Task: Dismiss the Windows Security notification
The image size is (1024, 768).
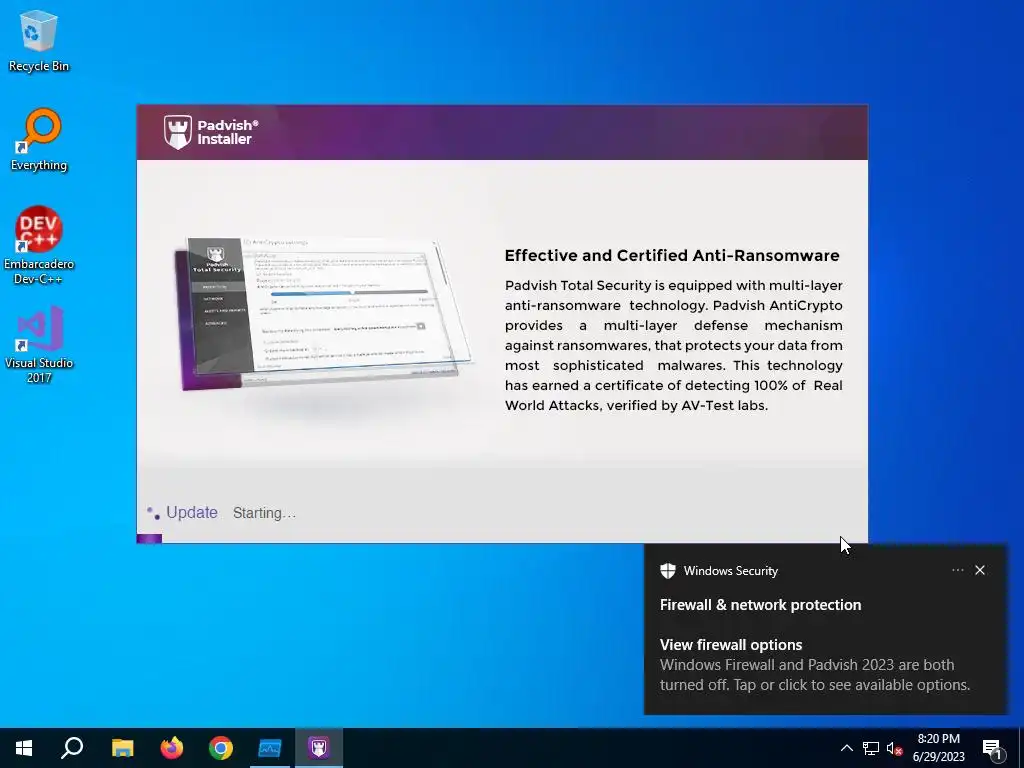Action: tap(980, 570)
